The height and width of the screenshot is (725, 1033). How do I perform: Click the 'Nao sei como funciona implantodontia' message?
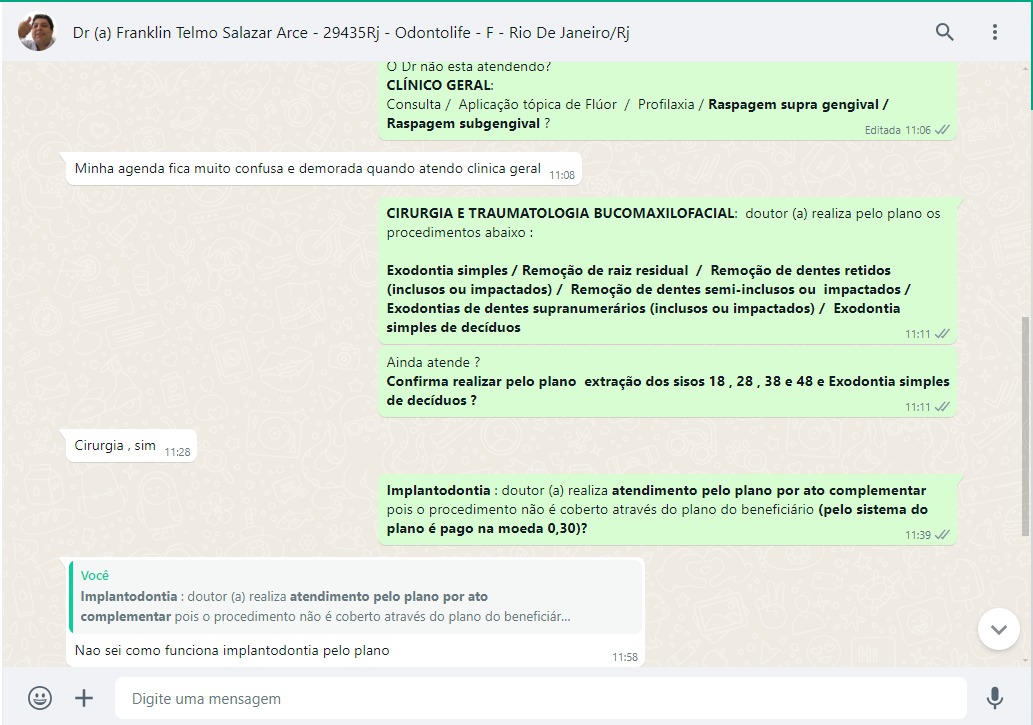coord(232,651)
